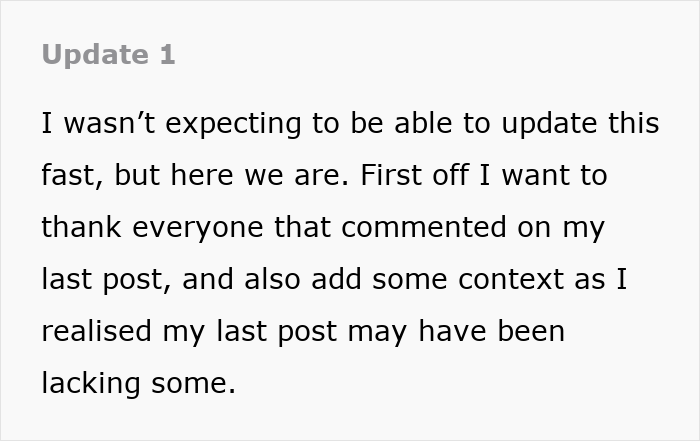The width and height of the screenshot is (700, 441).
Task: Click the 'Update 1' heading
Action: 108,55
